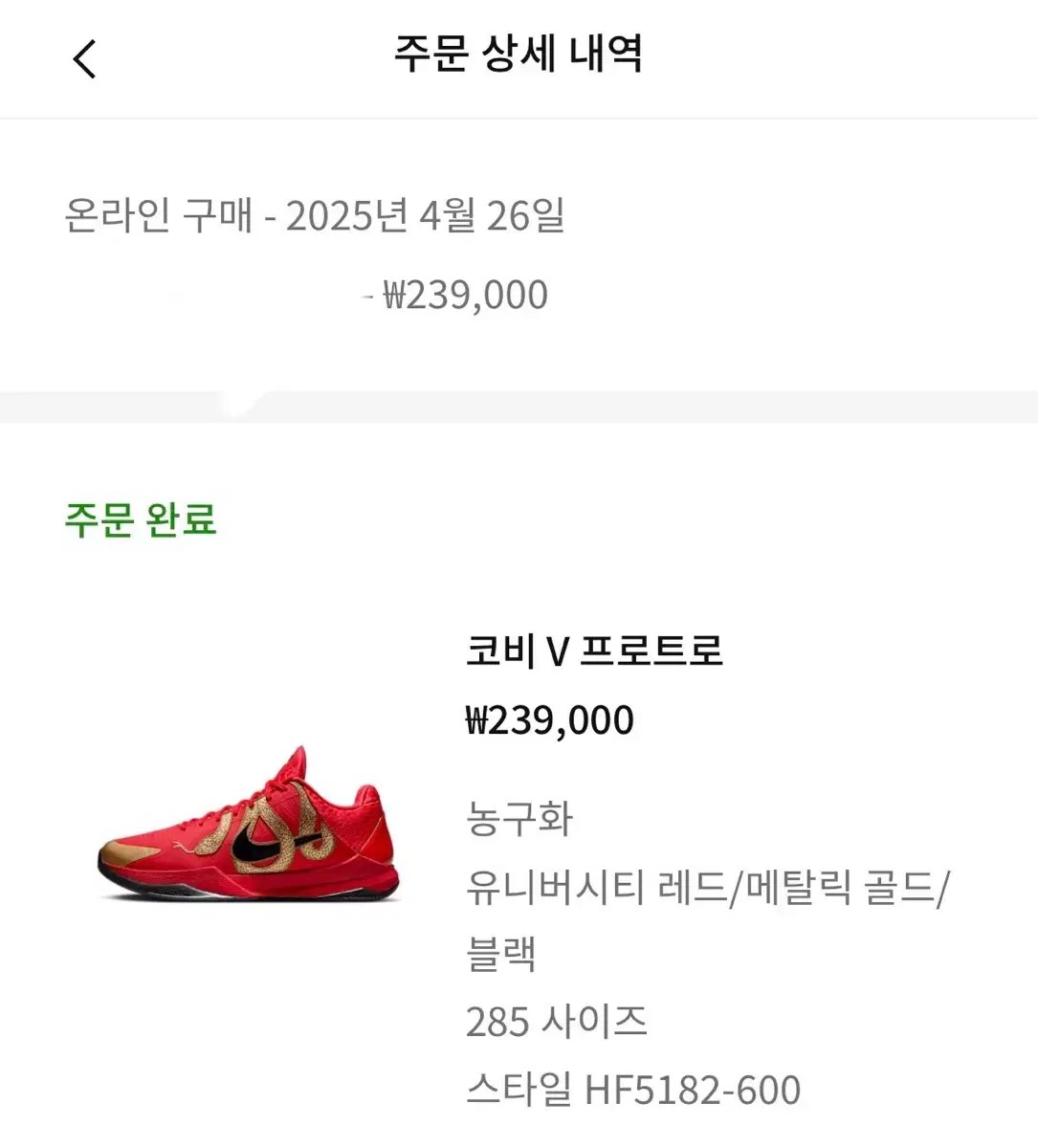Select the 농구화 category text
This screenshot has height=1148, width=1038.
click(519, 819)
